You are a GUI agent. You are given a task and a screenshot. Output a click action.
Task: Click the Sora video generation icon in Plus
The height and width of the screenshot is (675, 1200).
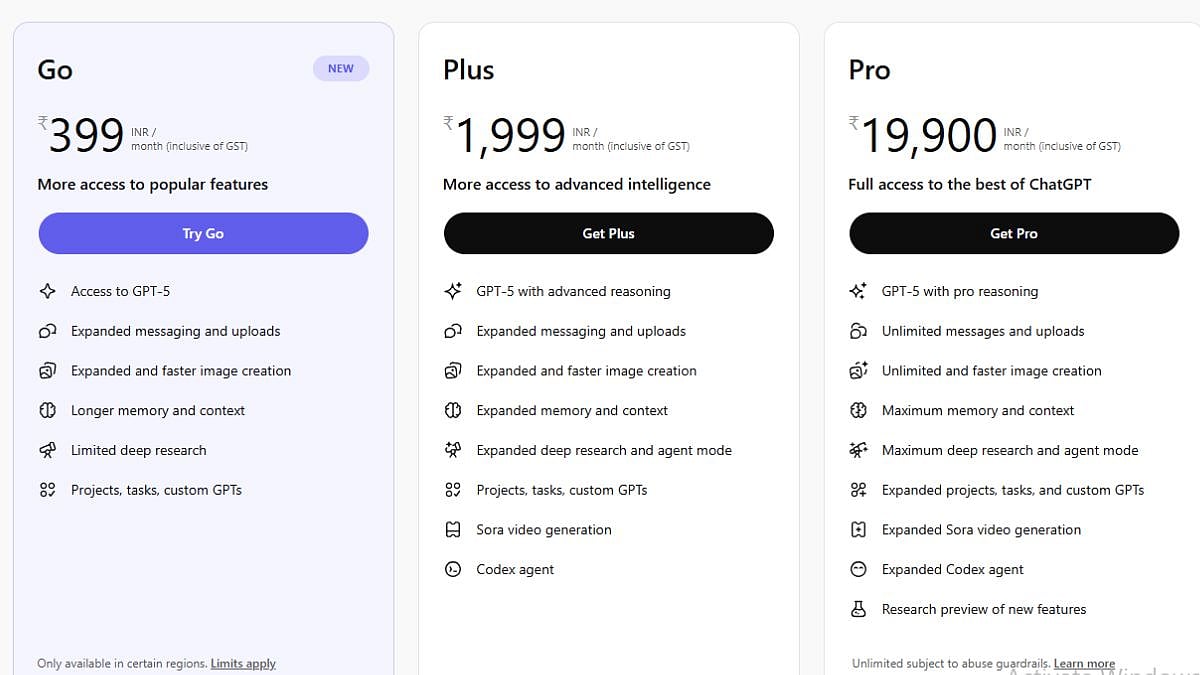tap(453, 530)
